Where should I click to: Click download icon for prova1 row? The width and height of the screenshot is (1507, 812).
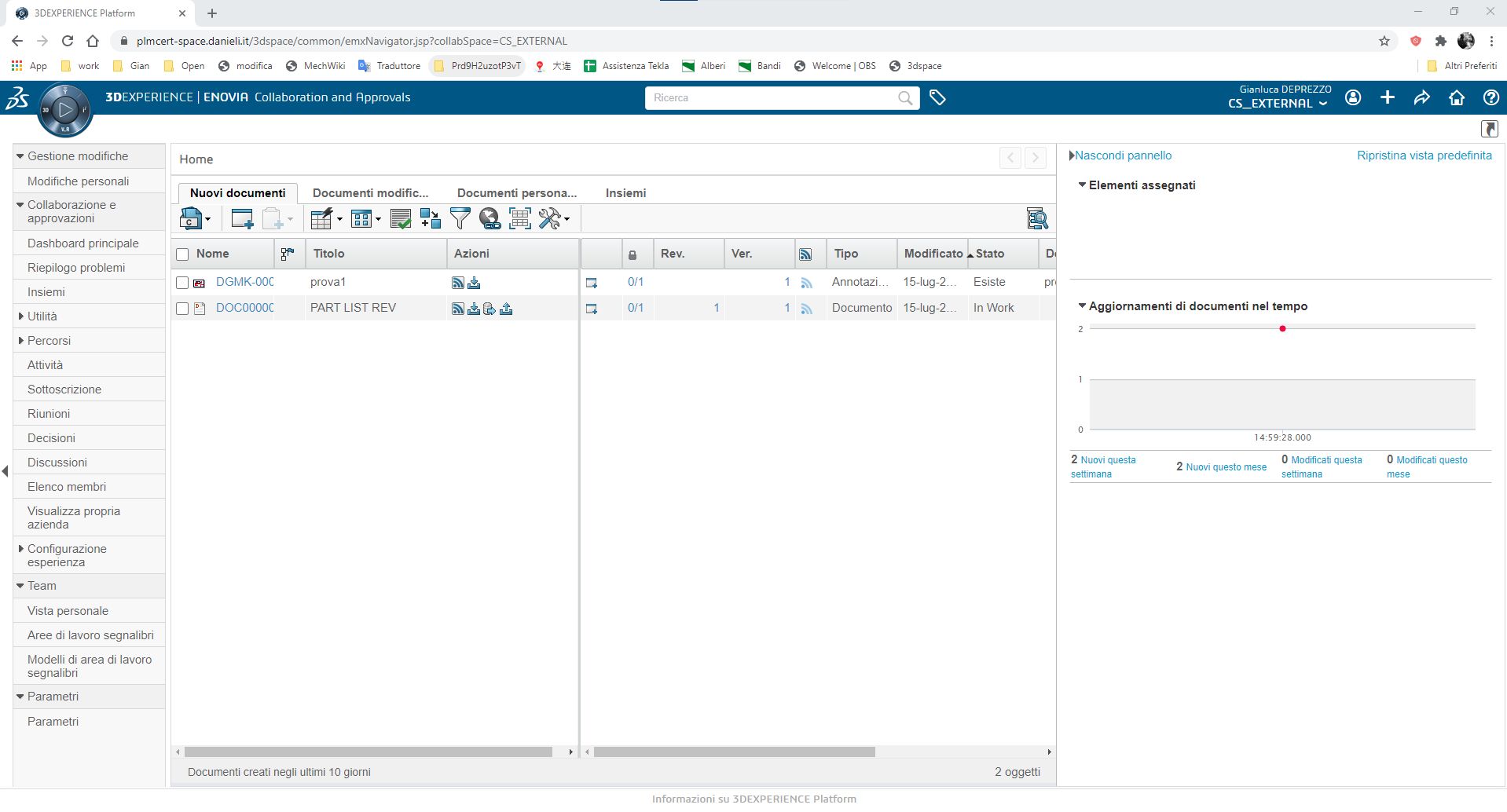point(474,283)
